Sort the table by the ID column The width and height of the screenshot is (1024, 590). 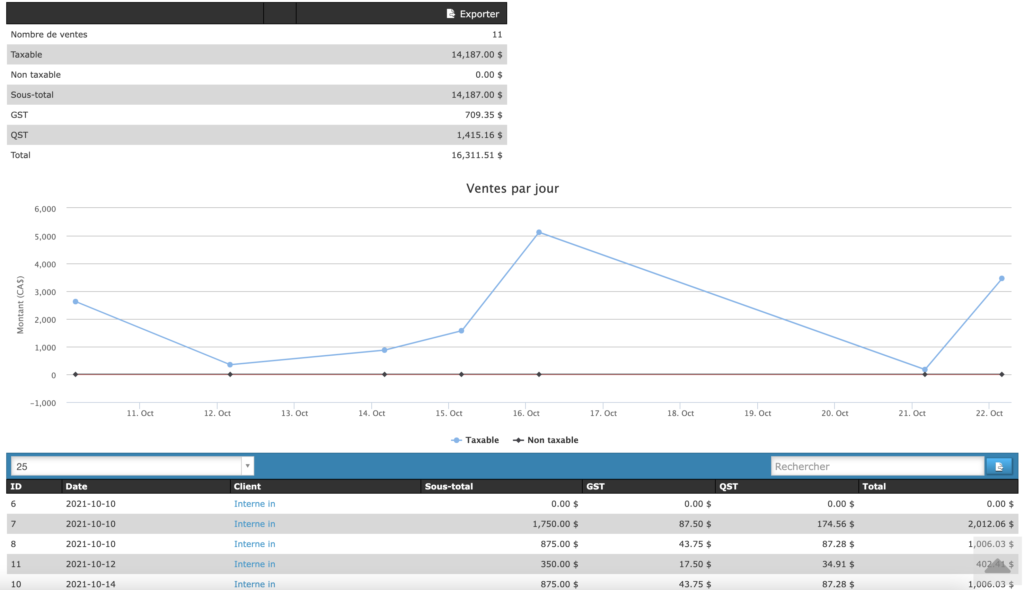(x=16, y=487)
